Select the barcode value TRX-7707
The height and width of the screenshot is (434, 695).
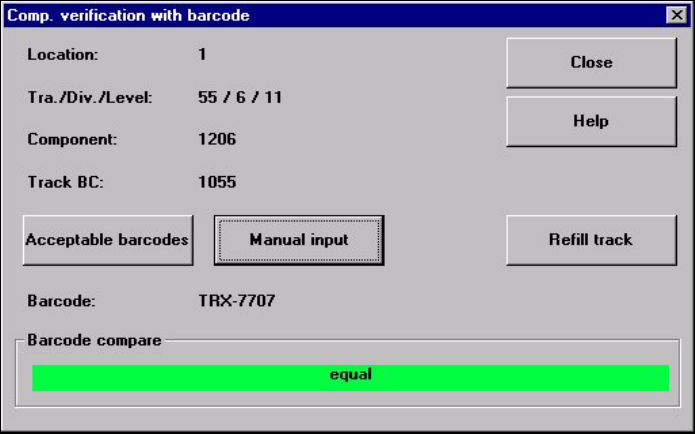[x=237, y=301]
